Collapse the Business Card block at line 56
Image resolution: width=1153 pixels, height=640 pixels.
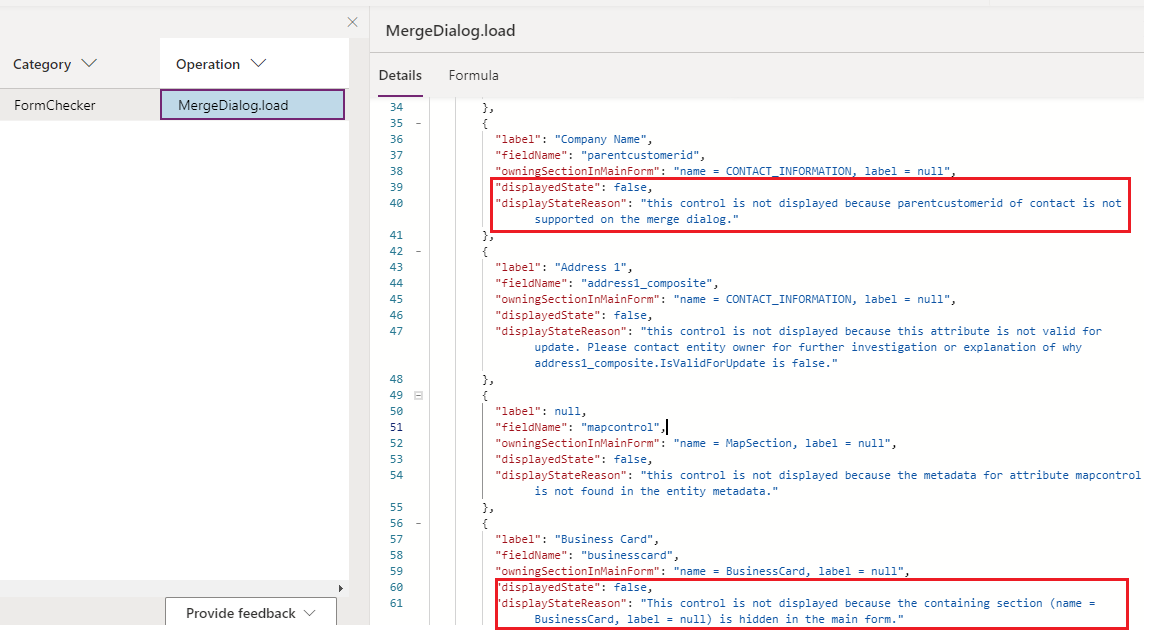(x=416, y=523)
